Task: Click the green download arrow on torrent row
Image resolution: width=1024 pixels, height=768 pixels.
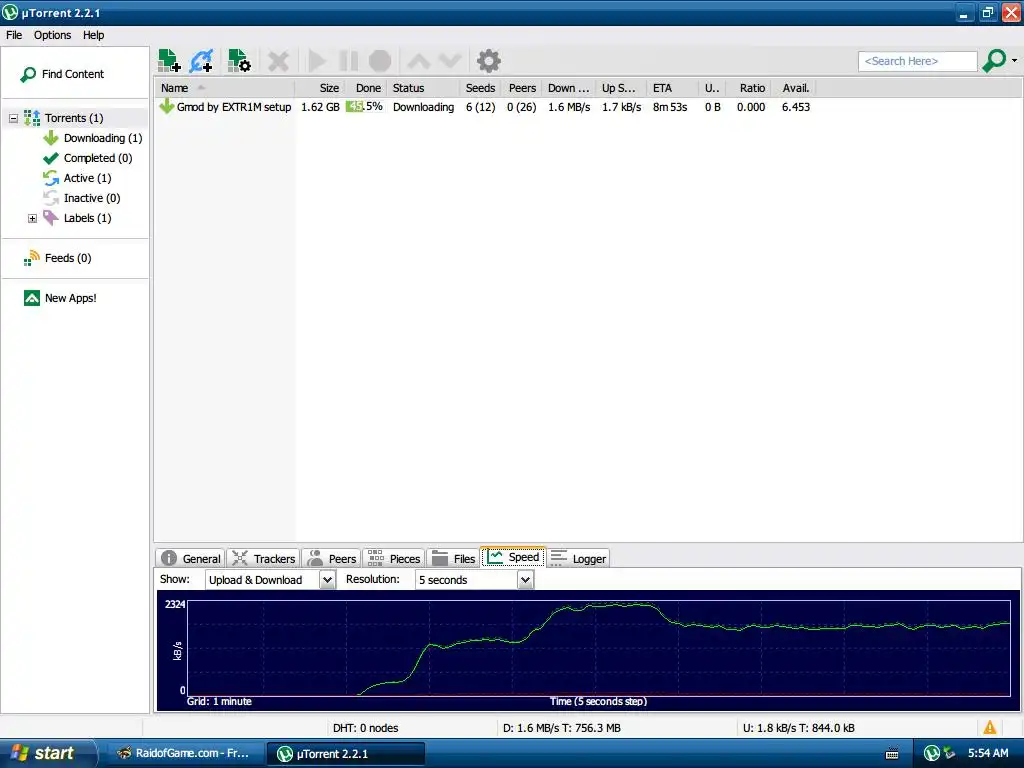Action: [x=166, y=106]
